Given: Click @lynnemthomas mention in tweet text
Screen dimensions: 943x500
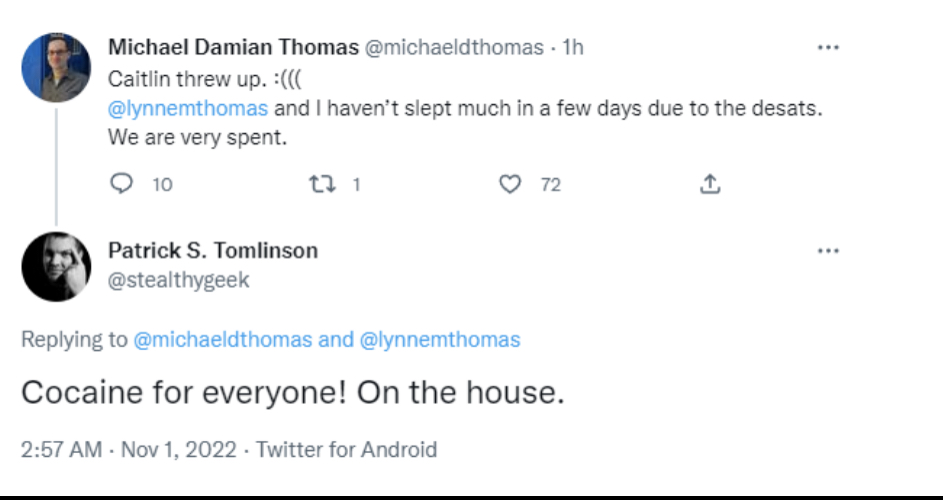Looking at the screenshot, I should coord(188,108).
